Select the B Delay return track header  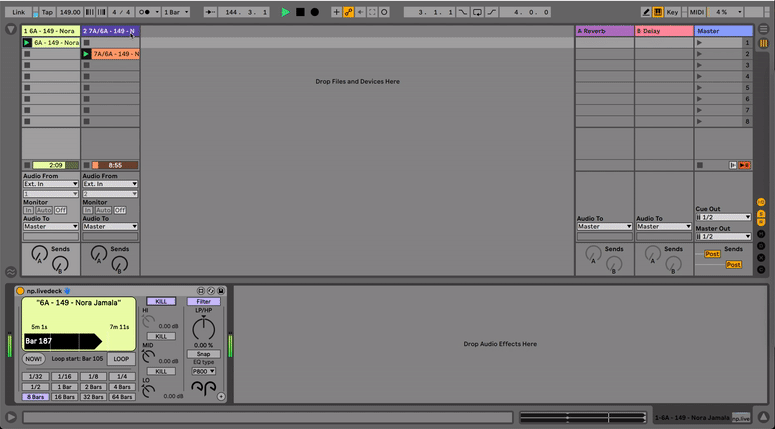click(664, 31)
